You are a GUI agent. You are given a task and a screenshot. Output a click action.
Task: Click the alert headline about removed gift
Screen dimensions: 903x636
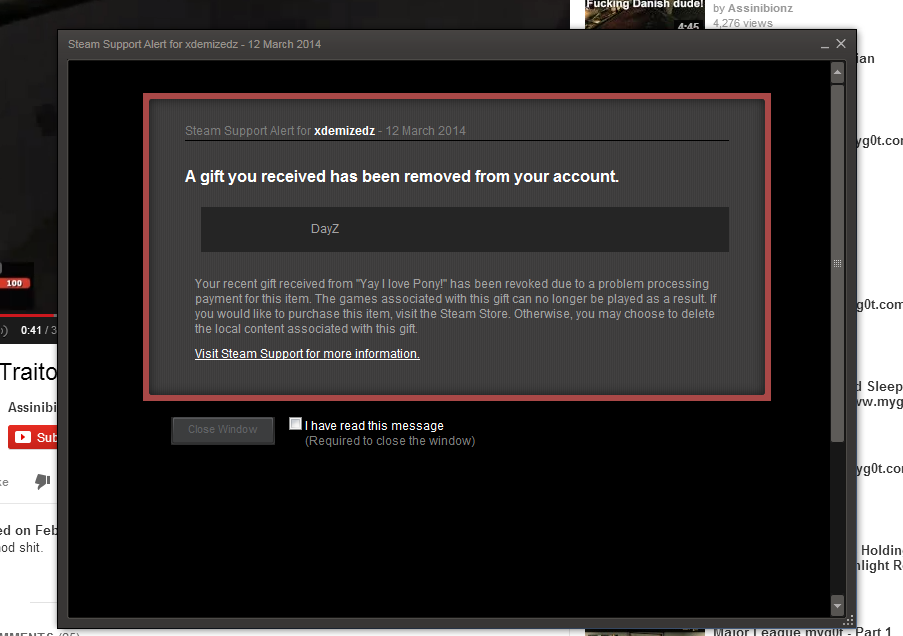click(401, 176)
